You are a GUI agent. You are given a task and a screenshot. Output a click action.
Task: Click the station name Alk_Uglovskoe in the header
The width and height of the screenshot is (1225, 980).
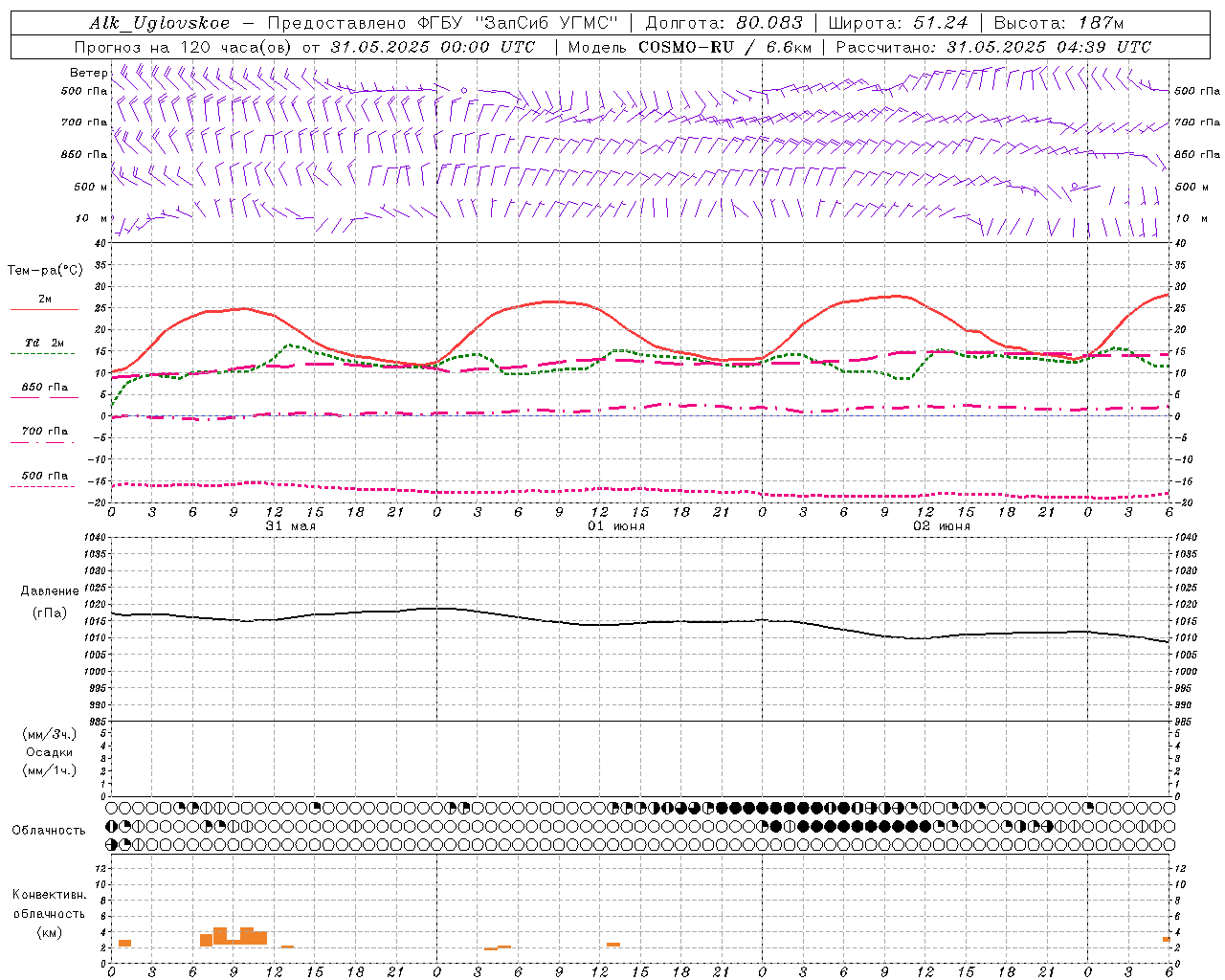(160, 23)
